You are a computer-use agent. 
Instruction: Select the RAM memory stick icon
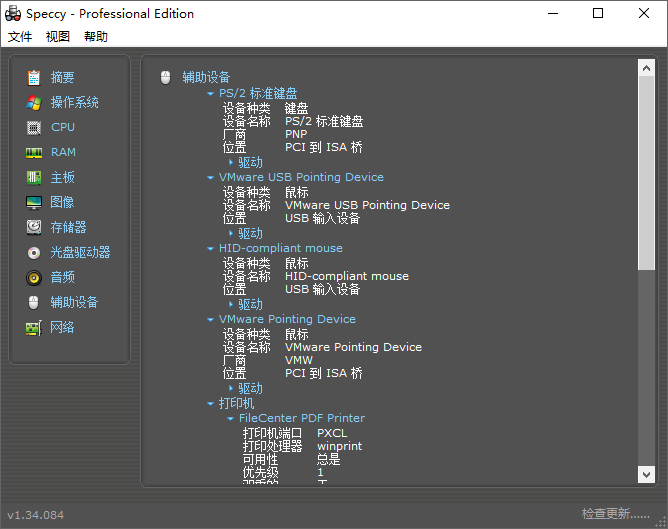coord(34,152)
